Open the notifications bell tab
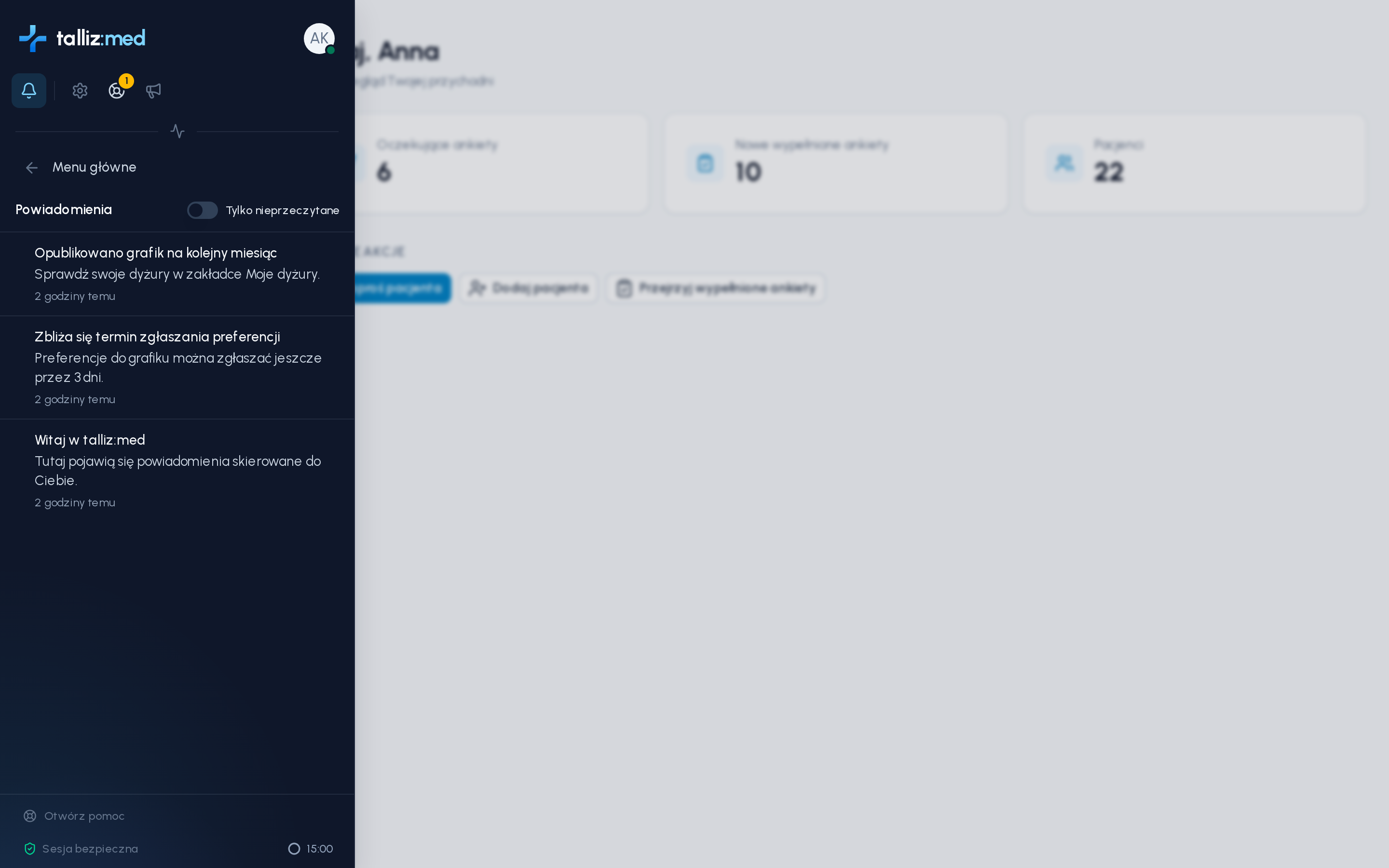Screen dimensions: 1389x868 click(x=29, y=90)
